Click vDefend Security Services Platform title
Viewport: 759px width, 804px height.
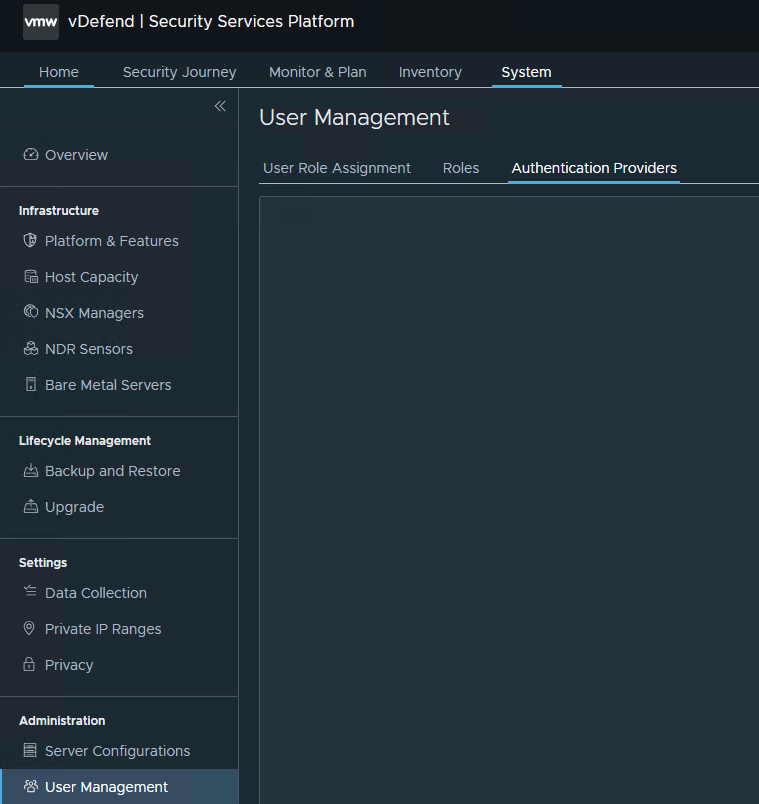coord(211,22)
